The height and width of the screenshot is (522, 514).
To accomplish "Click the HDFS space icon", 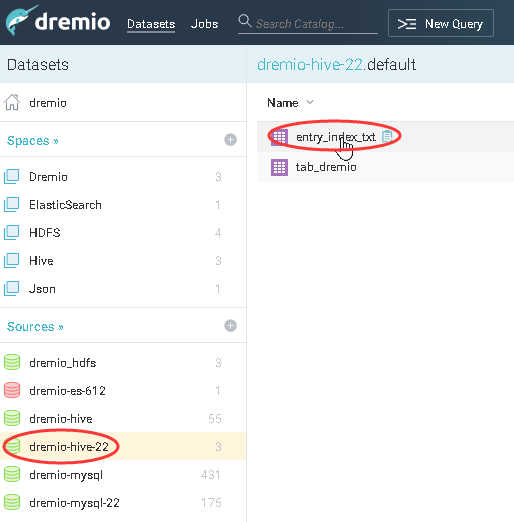I will point(12,232).
